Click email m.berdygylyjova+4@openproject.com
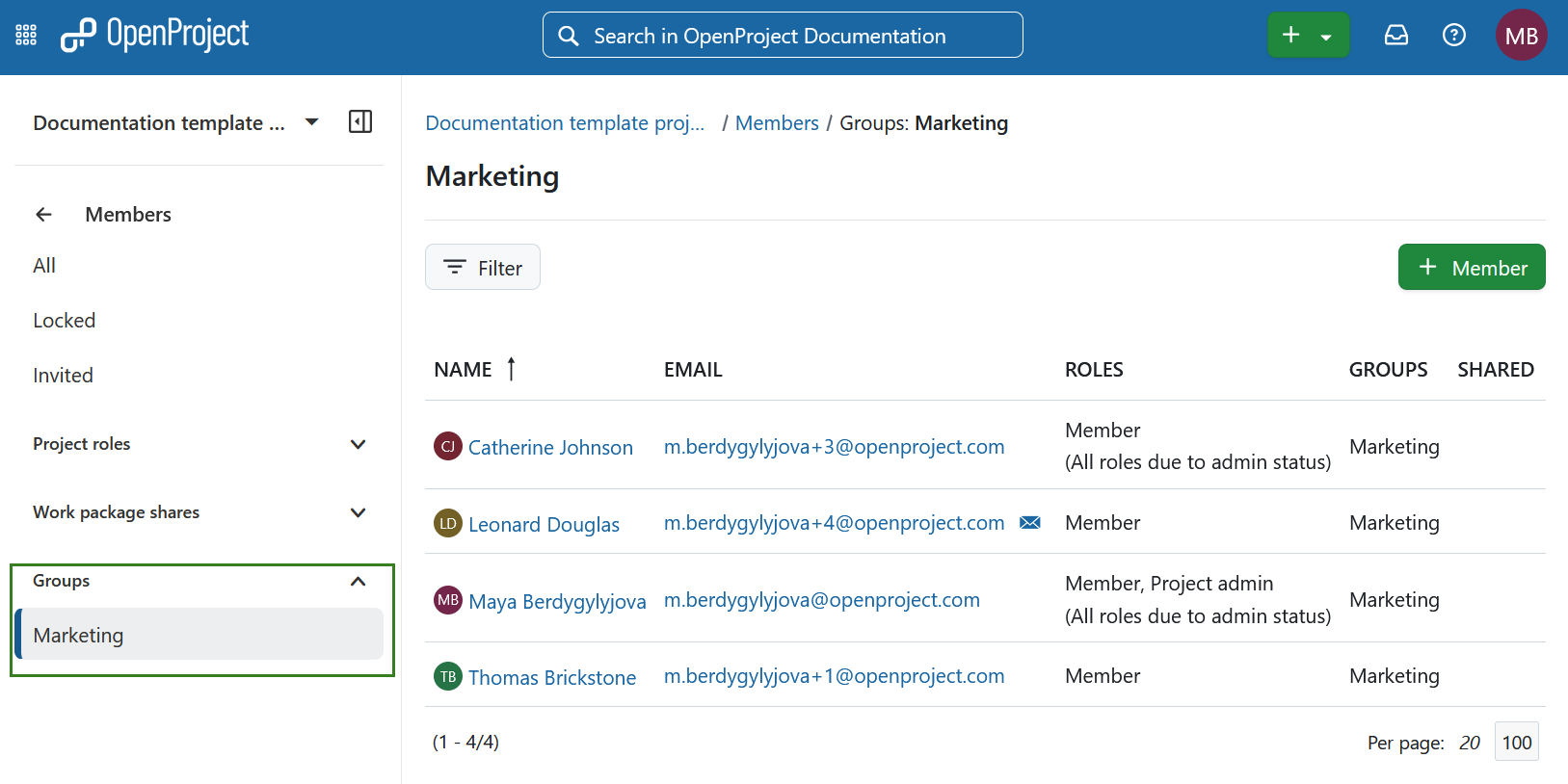Screen dimensions: 1568x784 pyautogui.click(x=835, y=522)
